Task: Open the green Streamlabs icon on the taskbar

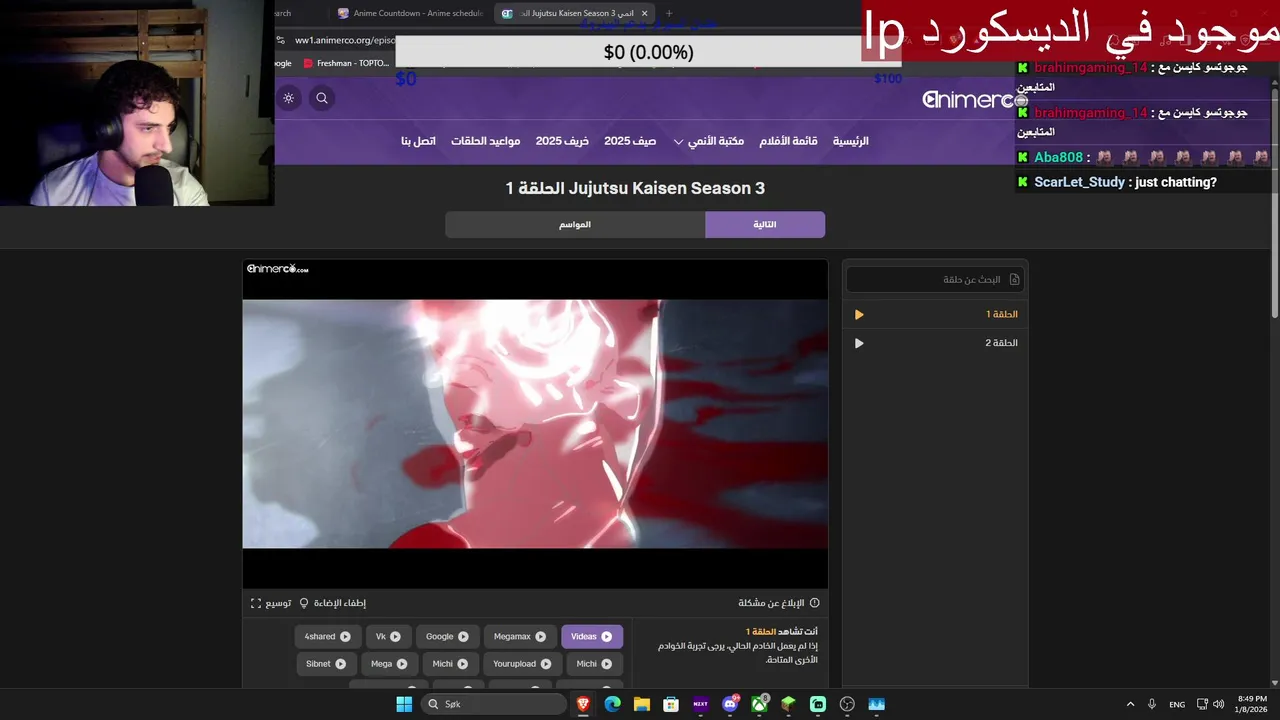Action: pos(818,704)
